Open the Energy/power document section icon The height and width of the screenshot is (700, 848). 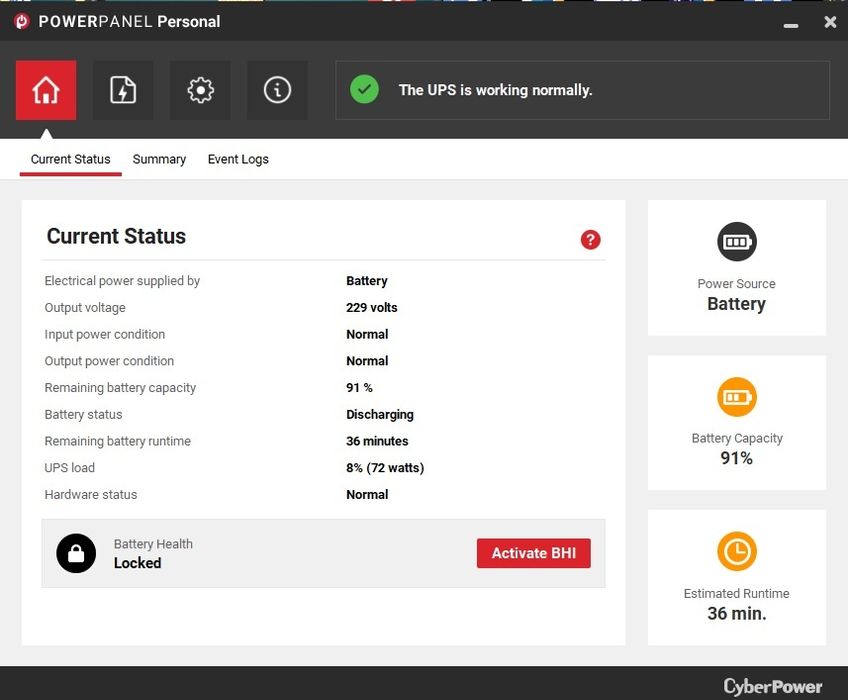pos(123,90)
